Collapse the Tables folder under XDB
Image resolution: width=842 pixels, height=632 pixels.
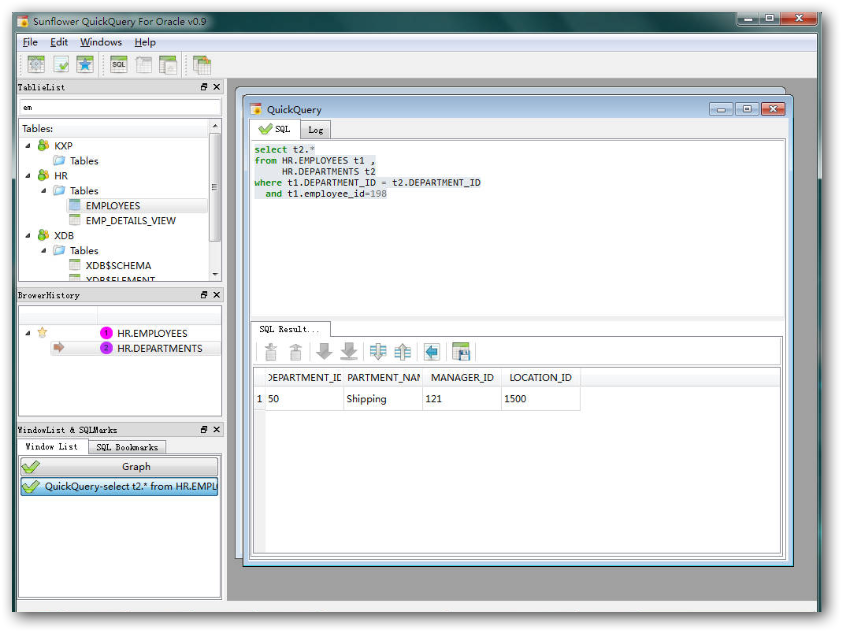[43, 250]
